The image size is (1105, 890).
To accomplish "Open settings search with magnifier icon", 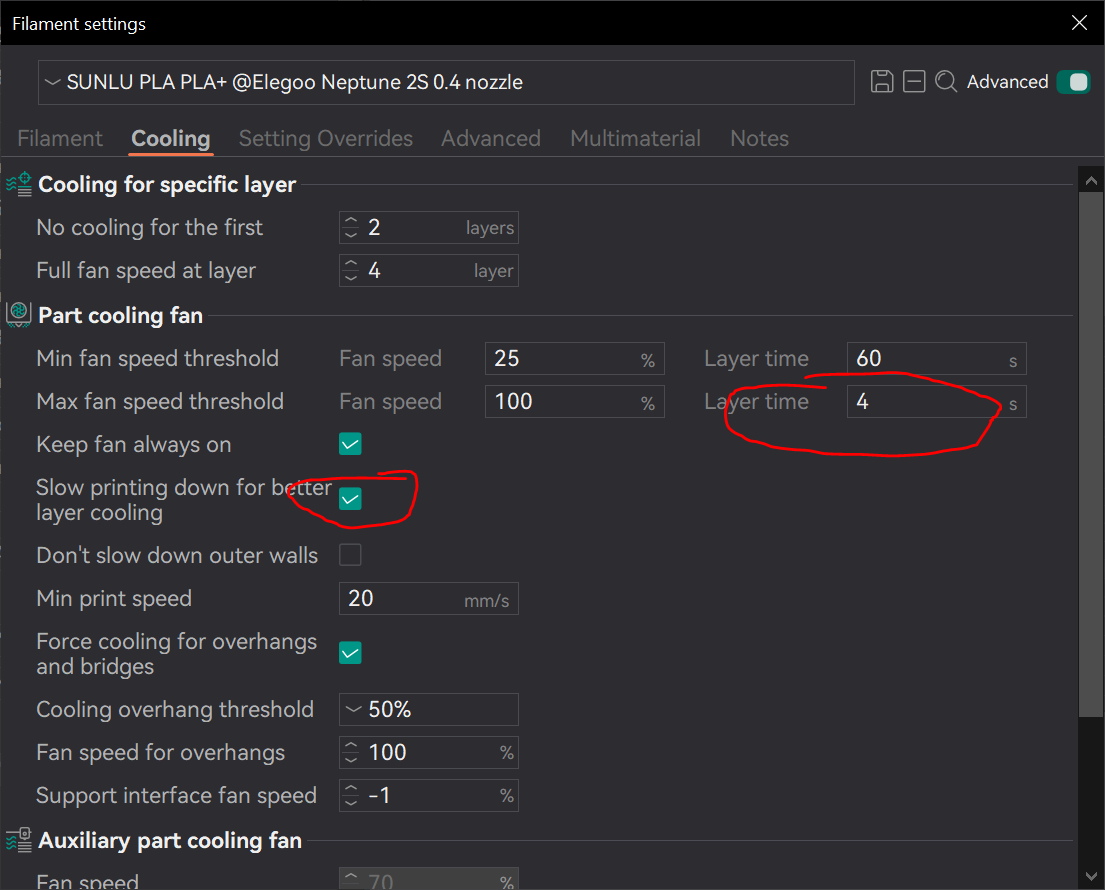I will [946, 82].
